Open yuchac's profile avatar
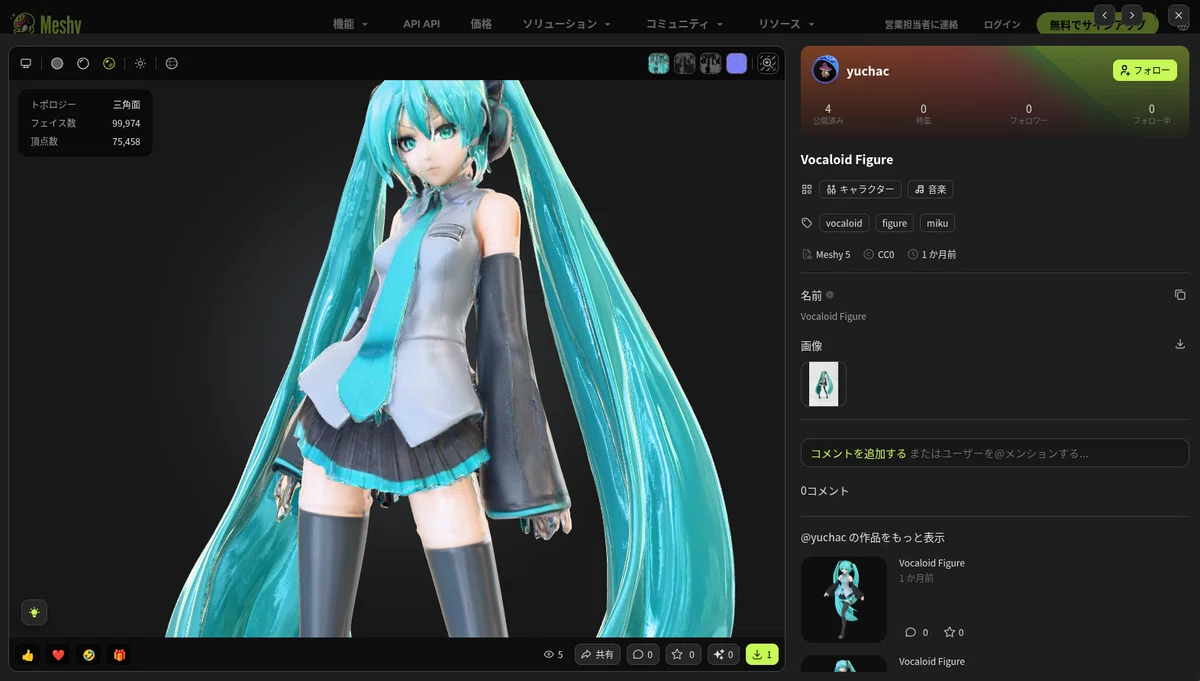Viewport: 1200px width, 681px height. [x=825, y=70]
